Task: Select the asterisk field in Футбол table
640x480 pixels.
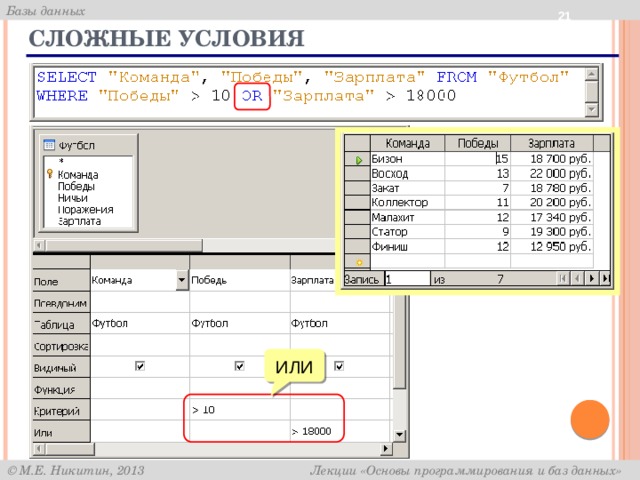Action: (x=61, y=161)
